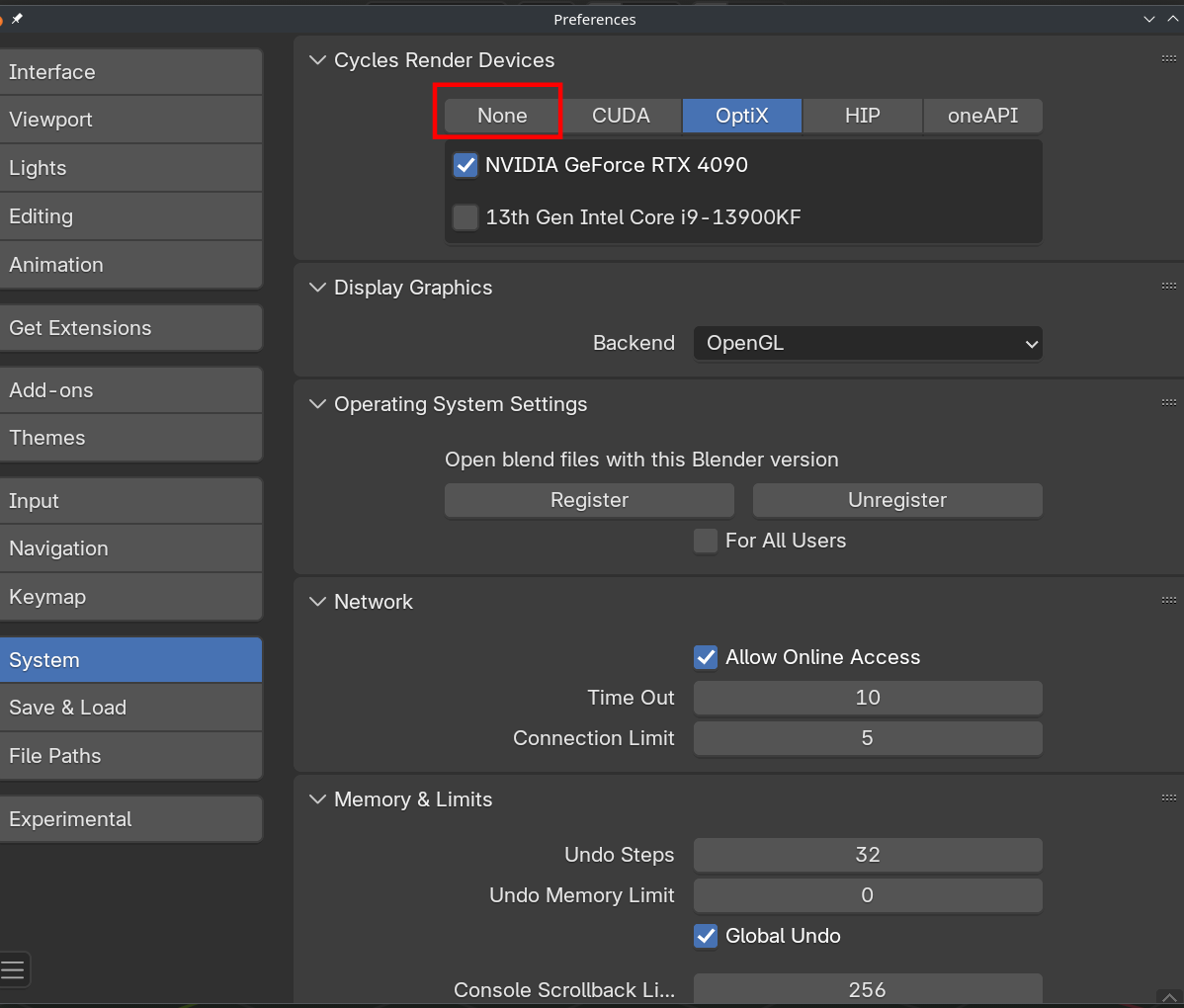Select the CUDA device tab
The image size is (1184, 1008).
pos(621,116)
